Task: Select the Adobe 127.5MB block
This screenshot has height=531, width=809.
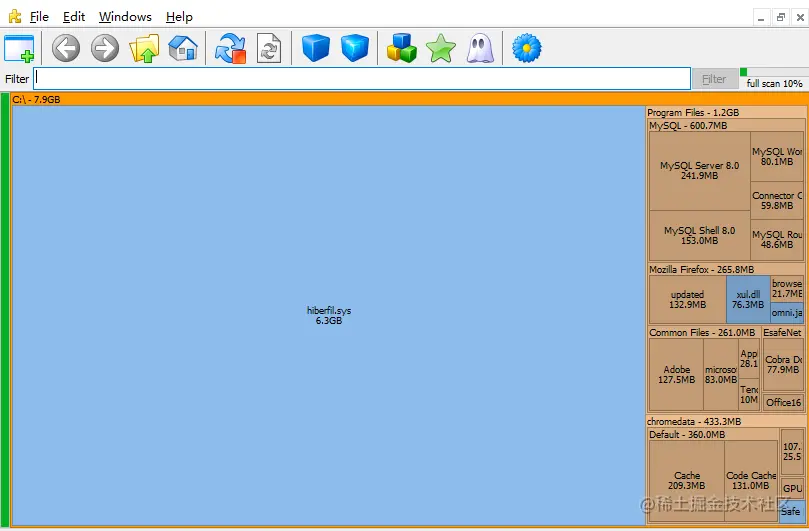Action: tap(676, 375)
